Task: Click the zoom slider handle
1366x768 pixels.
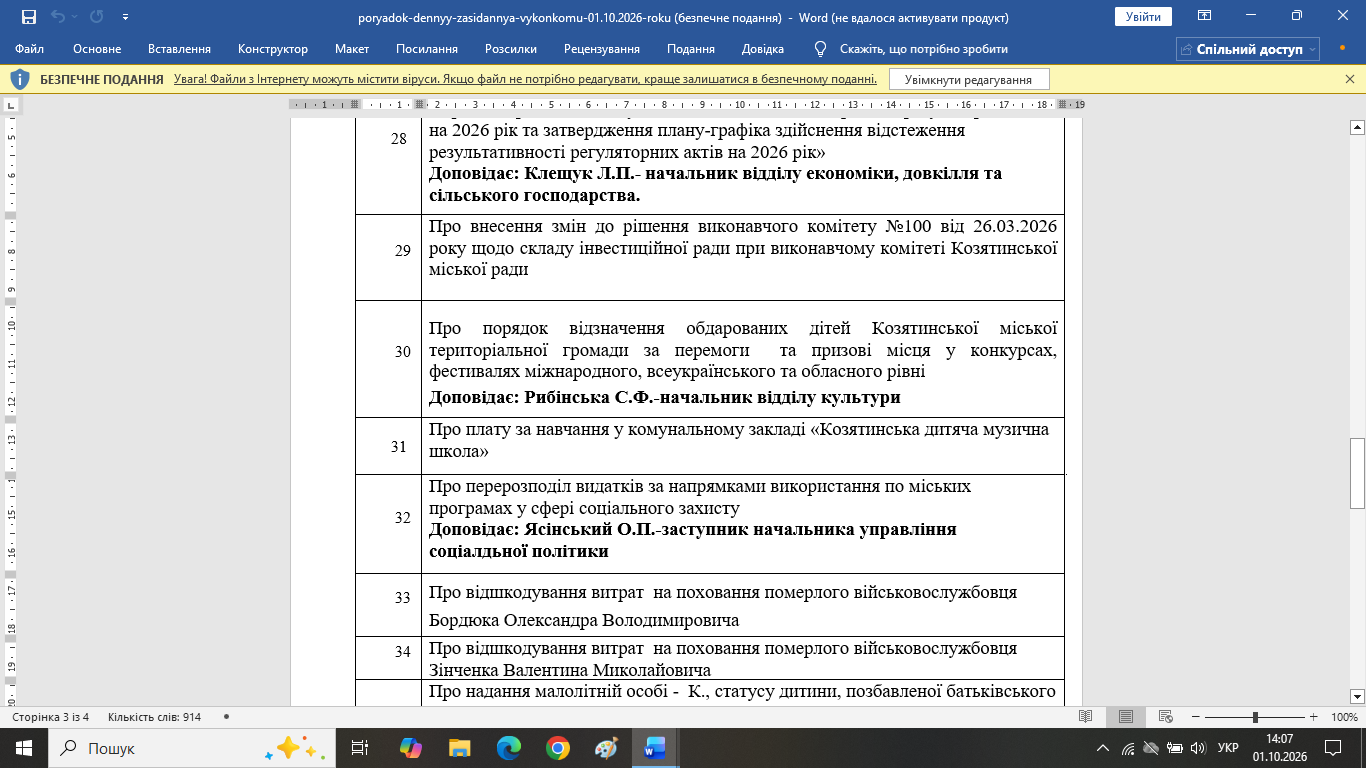Action: coord(1255,717)
